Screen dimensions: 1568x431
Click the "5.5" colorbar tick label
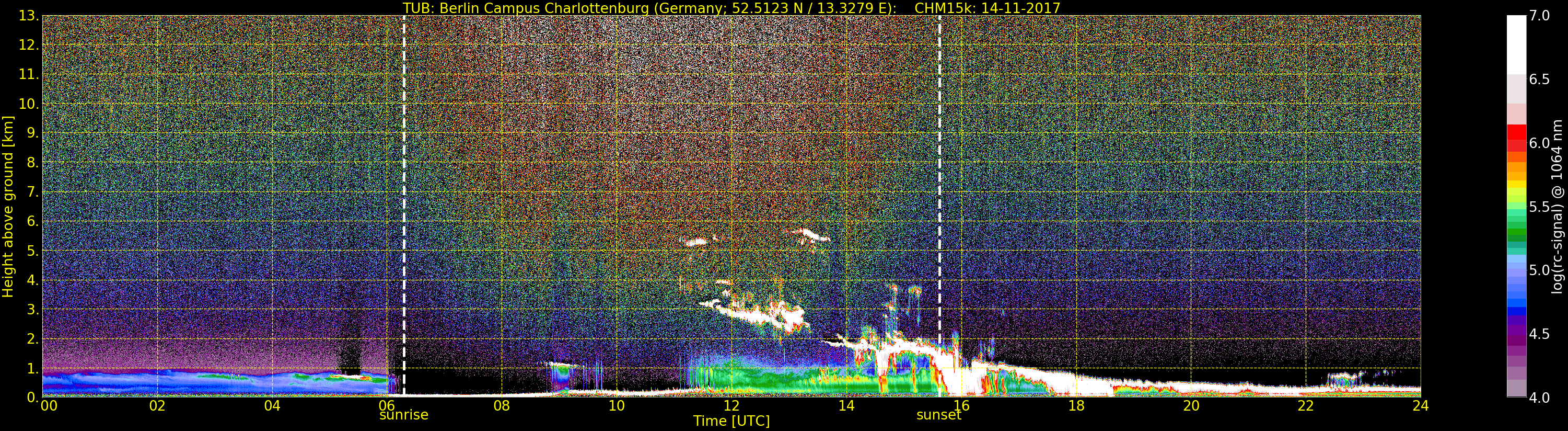1539,207
